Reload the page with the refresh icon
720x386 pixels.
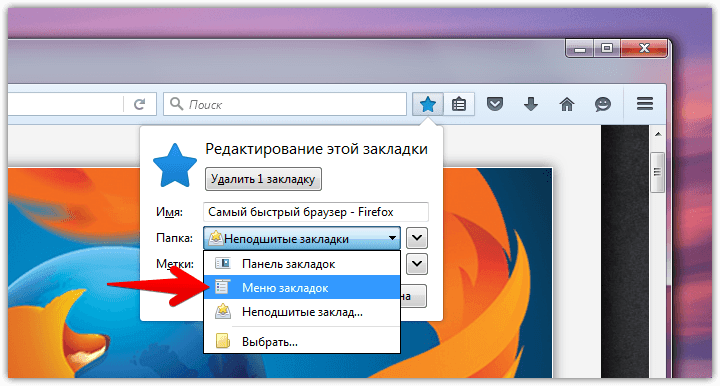point(140,104)
